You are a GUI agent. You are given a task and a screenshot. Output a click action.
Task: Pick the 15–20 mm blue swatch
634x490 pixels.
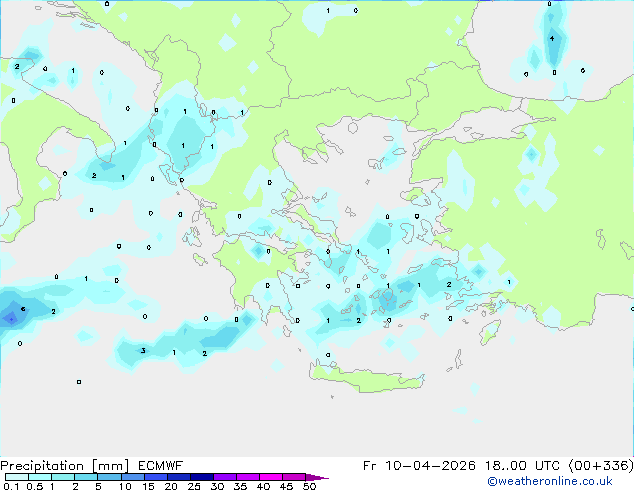[x=155, y=477]
